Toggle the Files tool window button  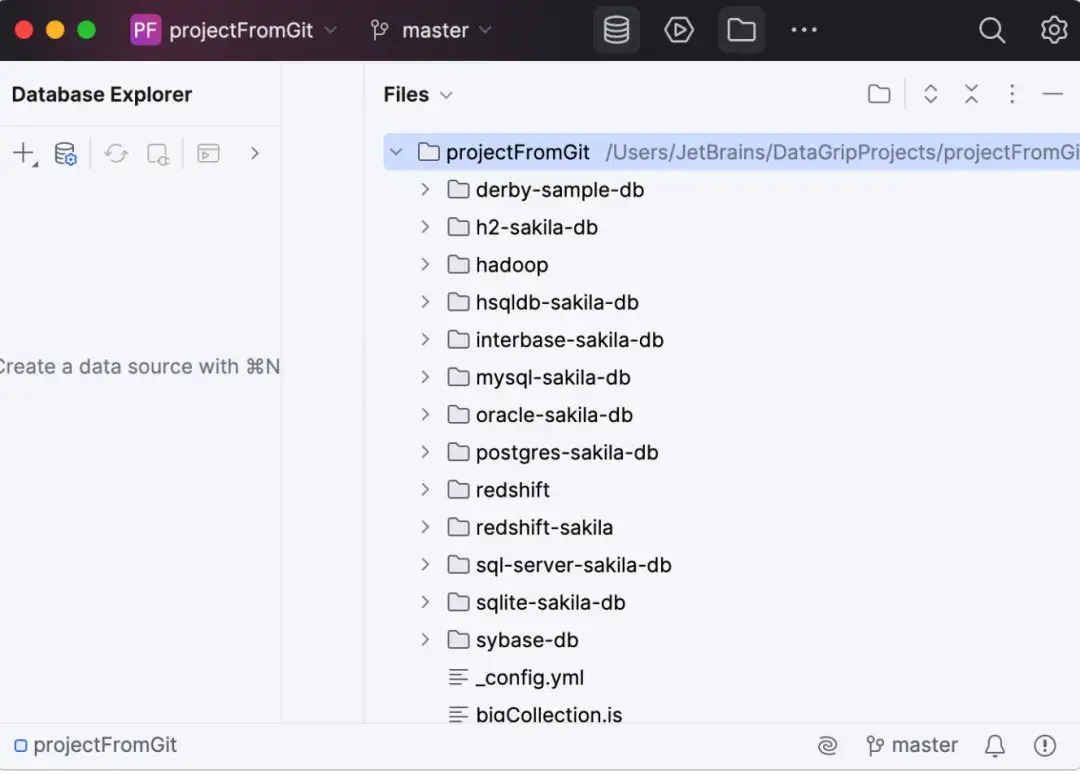tap(741, 30)
